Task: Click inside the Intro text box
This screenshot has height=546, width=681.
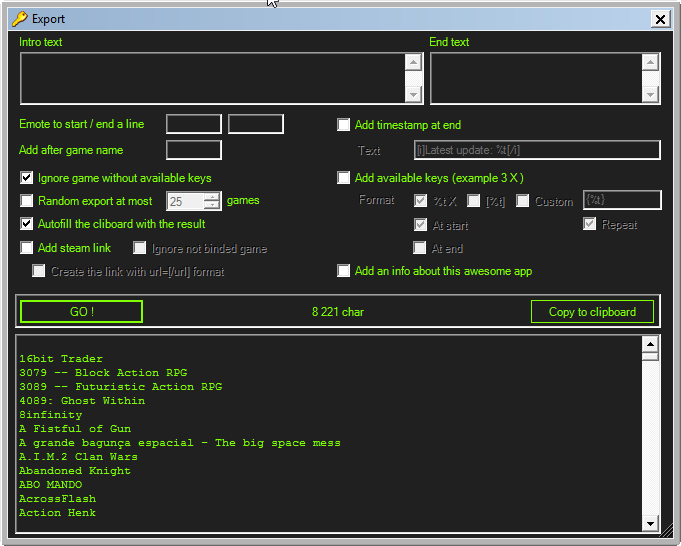Action: click(x=212, y=77)
